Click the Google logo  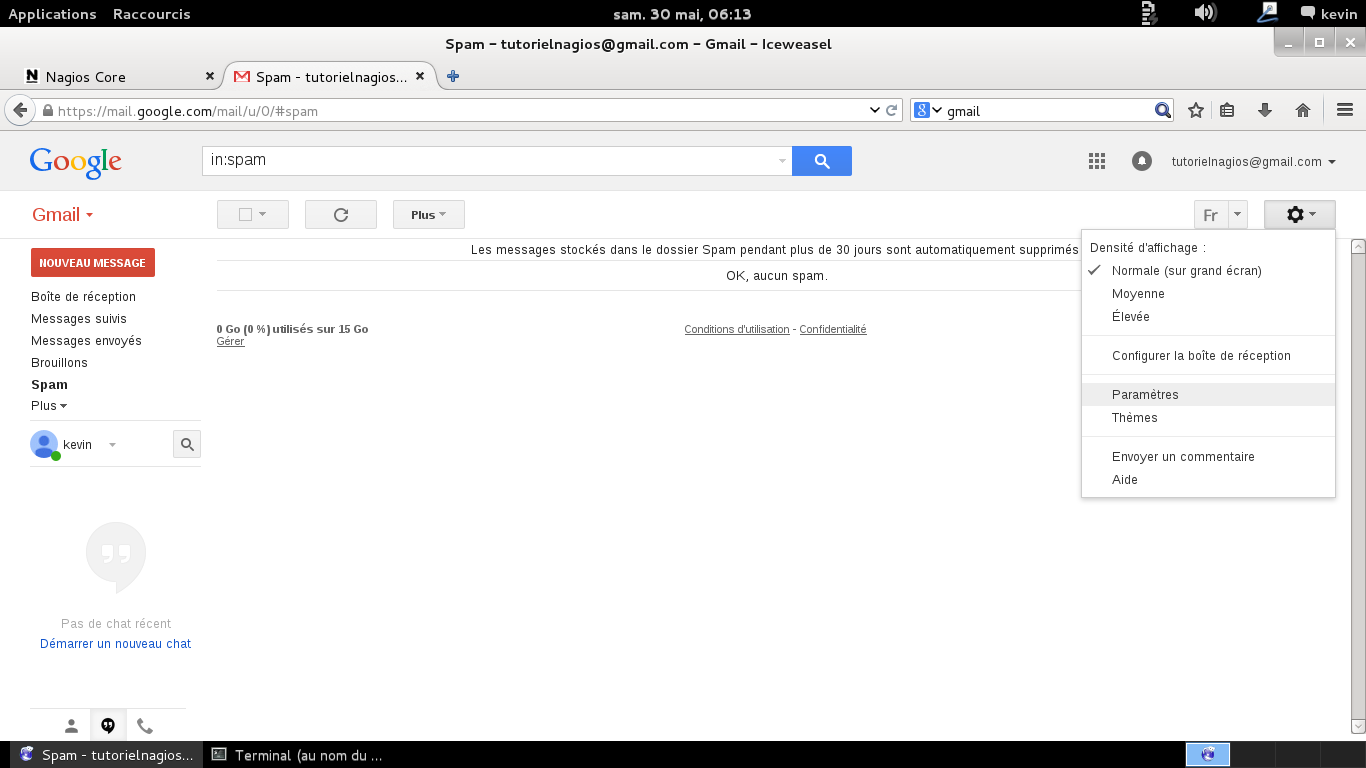point(76,163)
